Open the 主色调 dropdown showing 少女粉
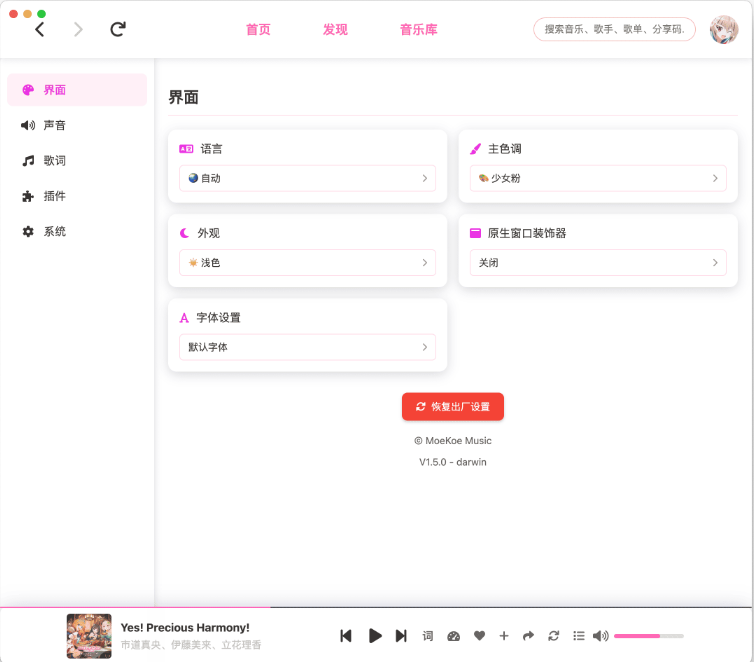This screenshot has width=754, height=662. click(x=598, y=178)
